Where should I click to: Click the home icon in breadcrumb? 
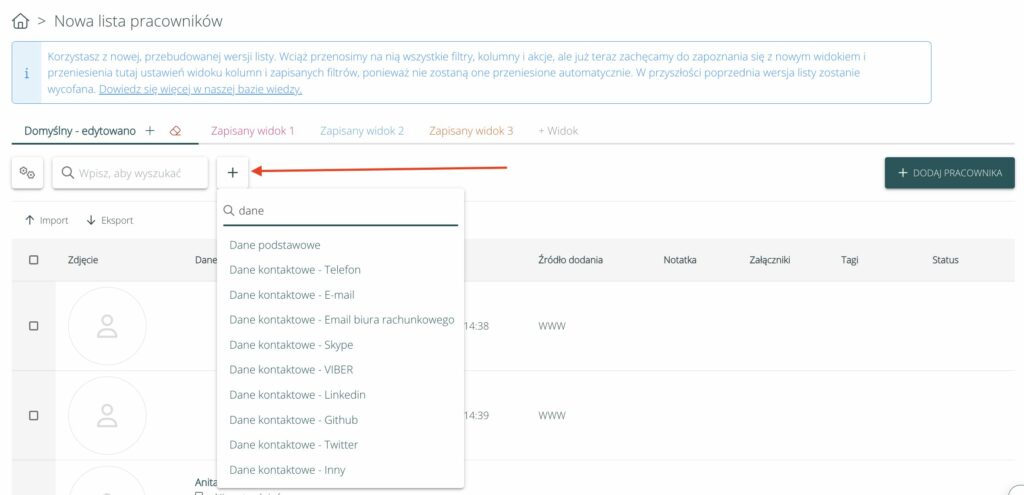click(20, 21)
